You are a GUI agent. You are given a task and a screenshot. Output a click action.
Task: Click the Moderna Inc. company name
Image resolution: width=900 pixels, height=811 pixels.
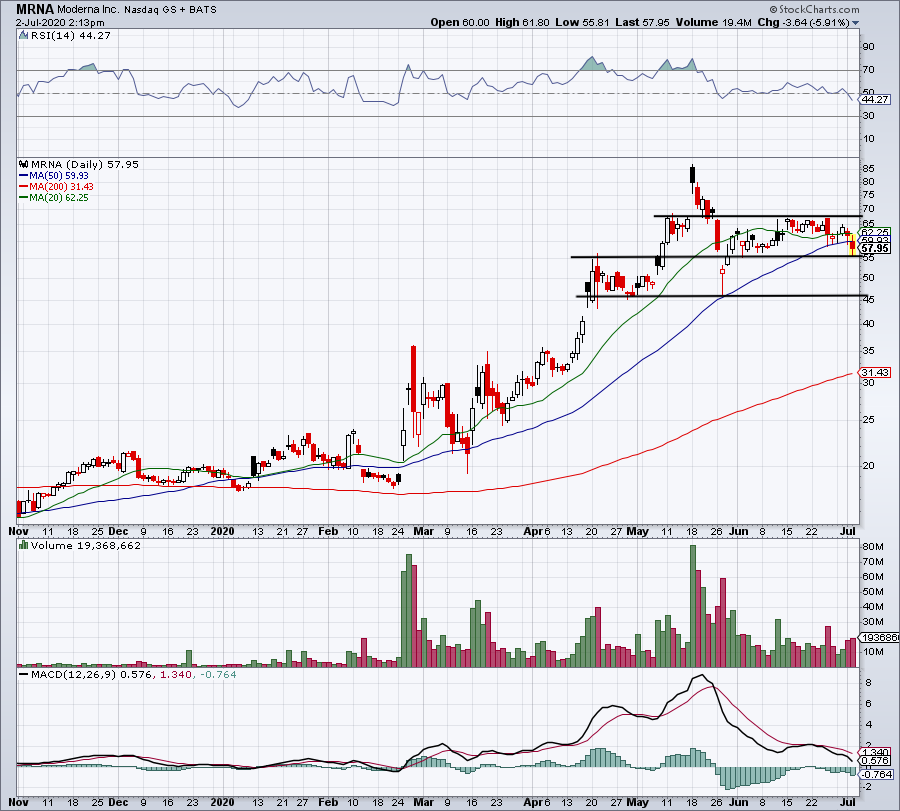[88, 10]
